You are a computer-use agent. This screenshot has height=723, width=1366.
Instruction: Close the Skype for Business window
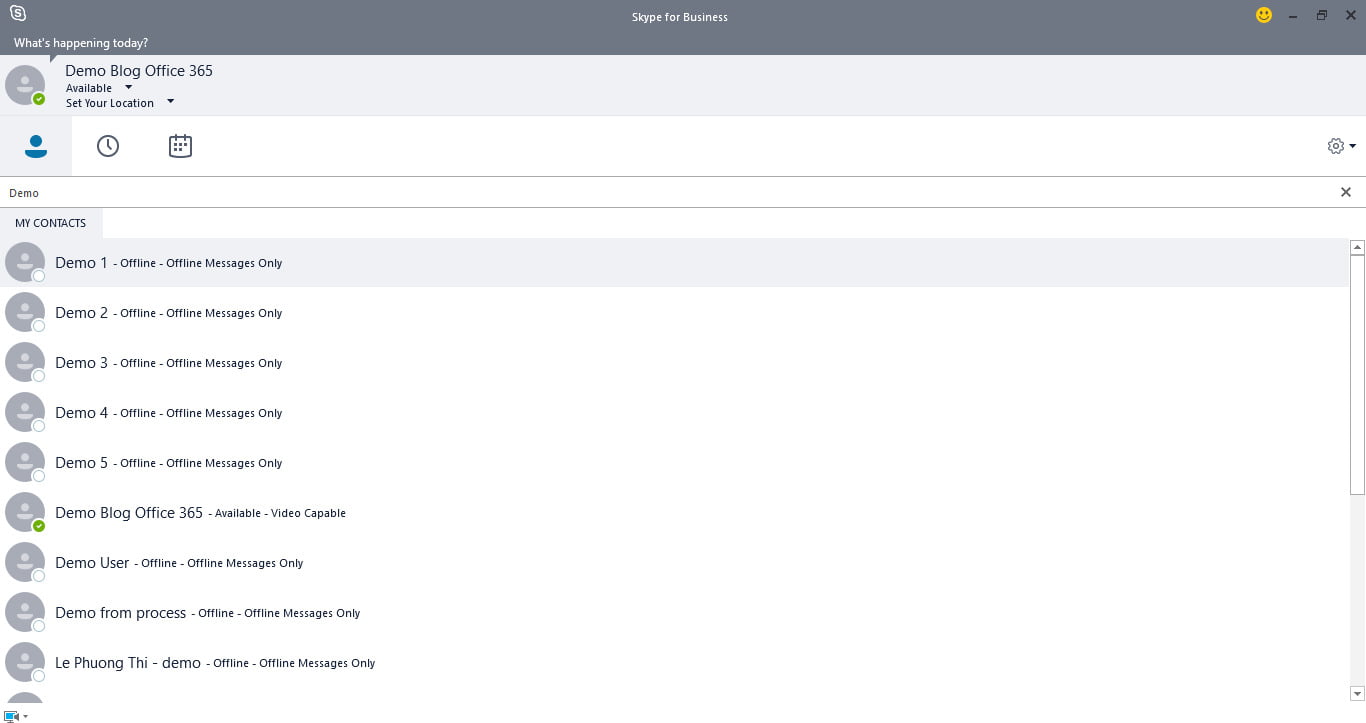click(1349, 15)
